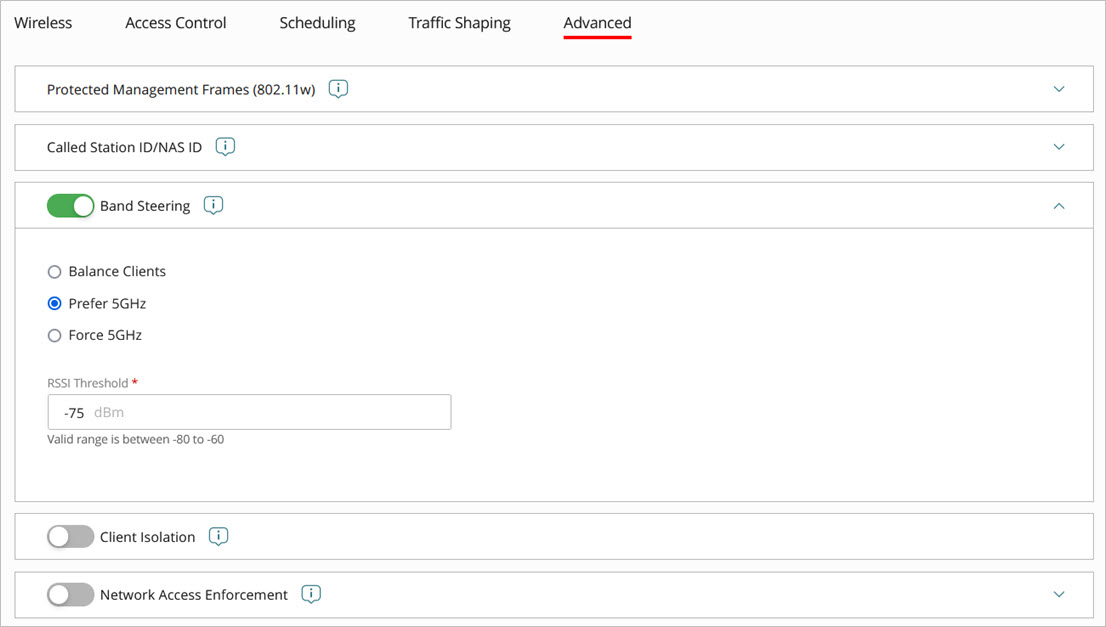Expand the Protected Management Frames section

1058,89
